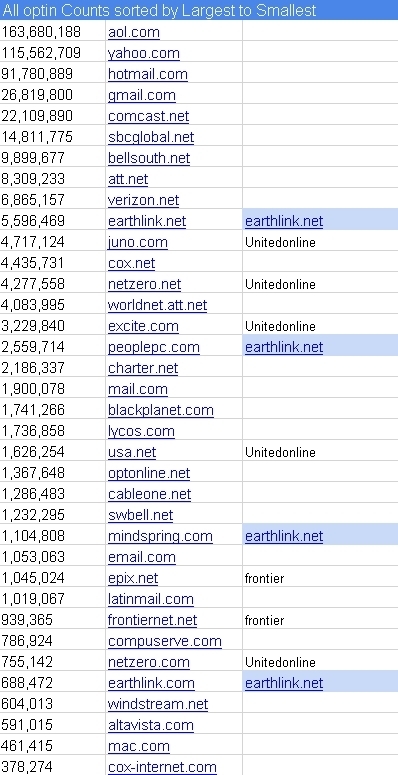Select the worldnet.att.net link
The image size is (398, 775).
click(x=157, y=305)
